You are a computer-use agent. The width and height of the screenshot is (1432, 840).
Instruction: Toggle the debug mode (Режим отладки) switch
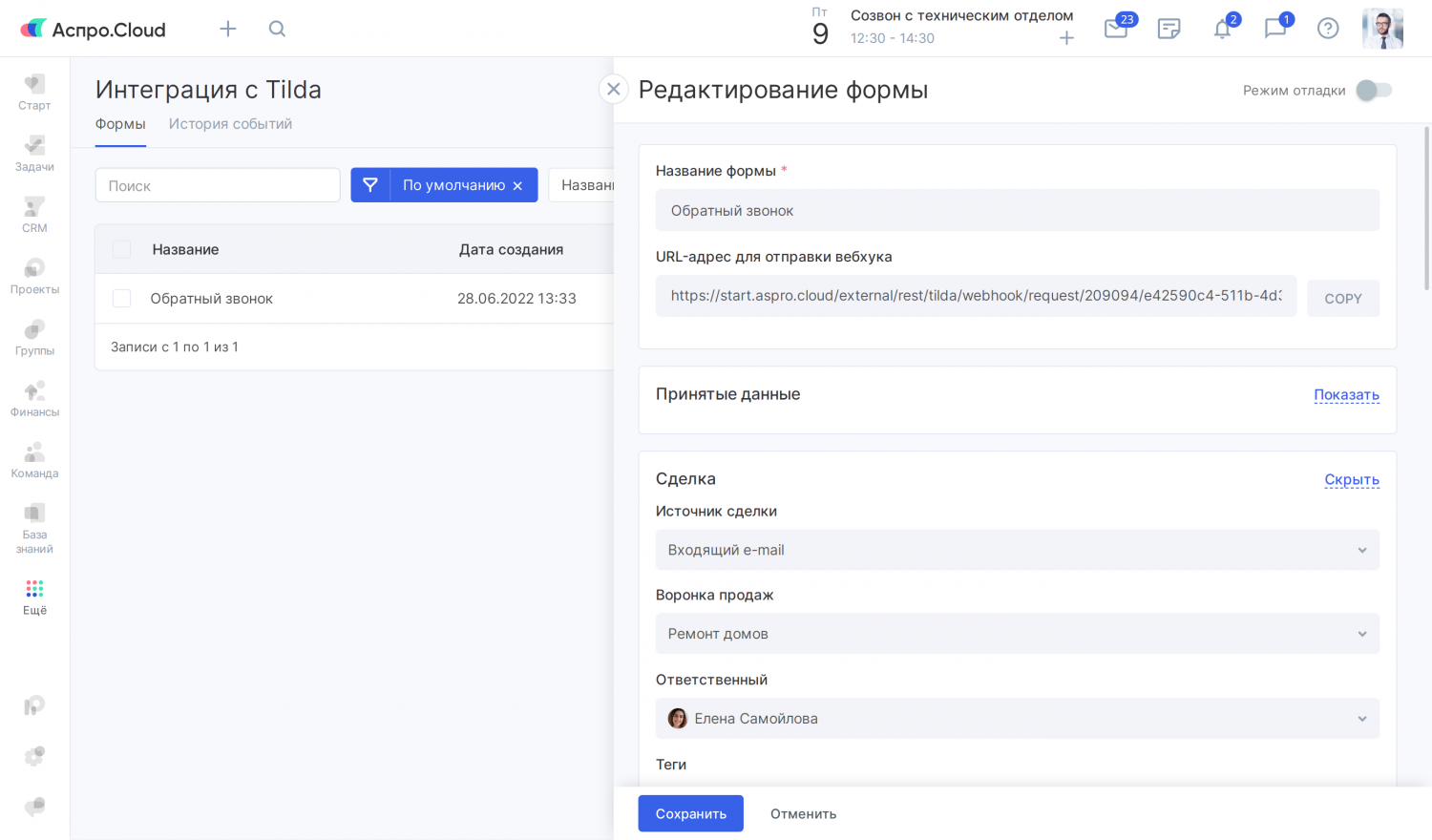[x=1374, y=90]
